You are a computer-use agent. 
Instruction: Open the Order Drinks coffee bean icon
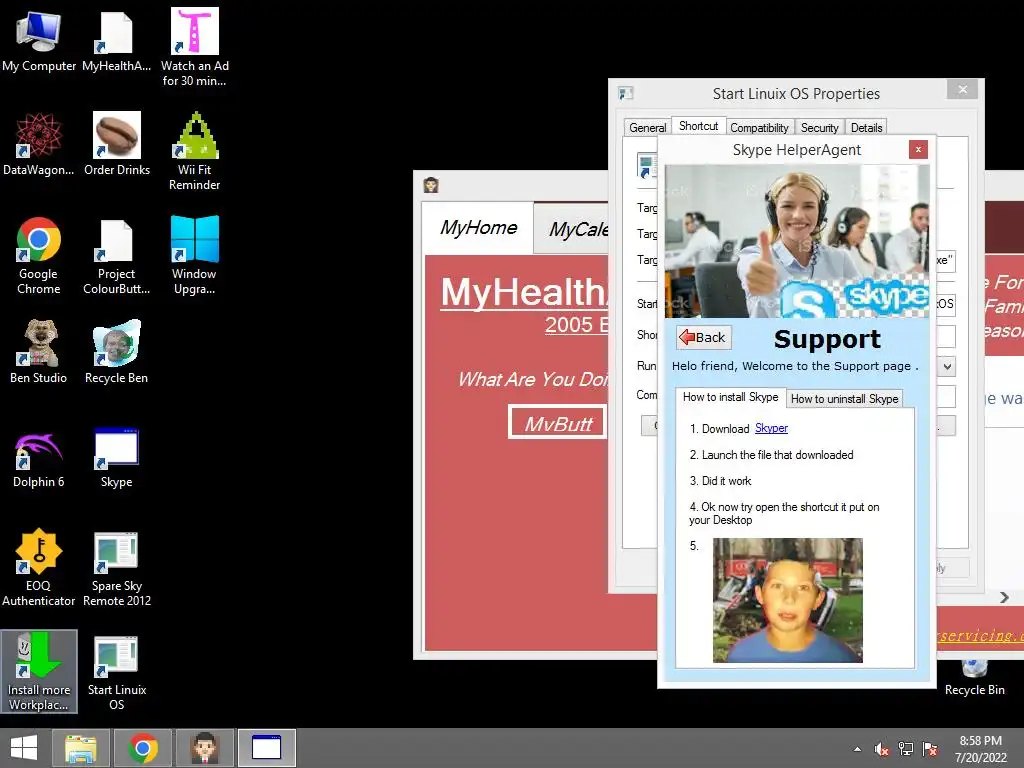(x=117, y=144)
